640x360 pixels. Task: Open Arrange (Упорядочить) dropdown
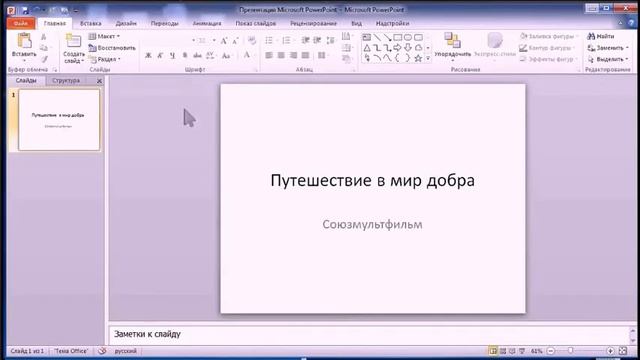click(x=452, y=47)
